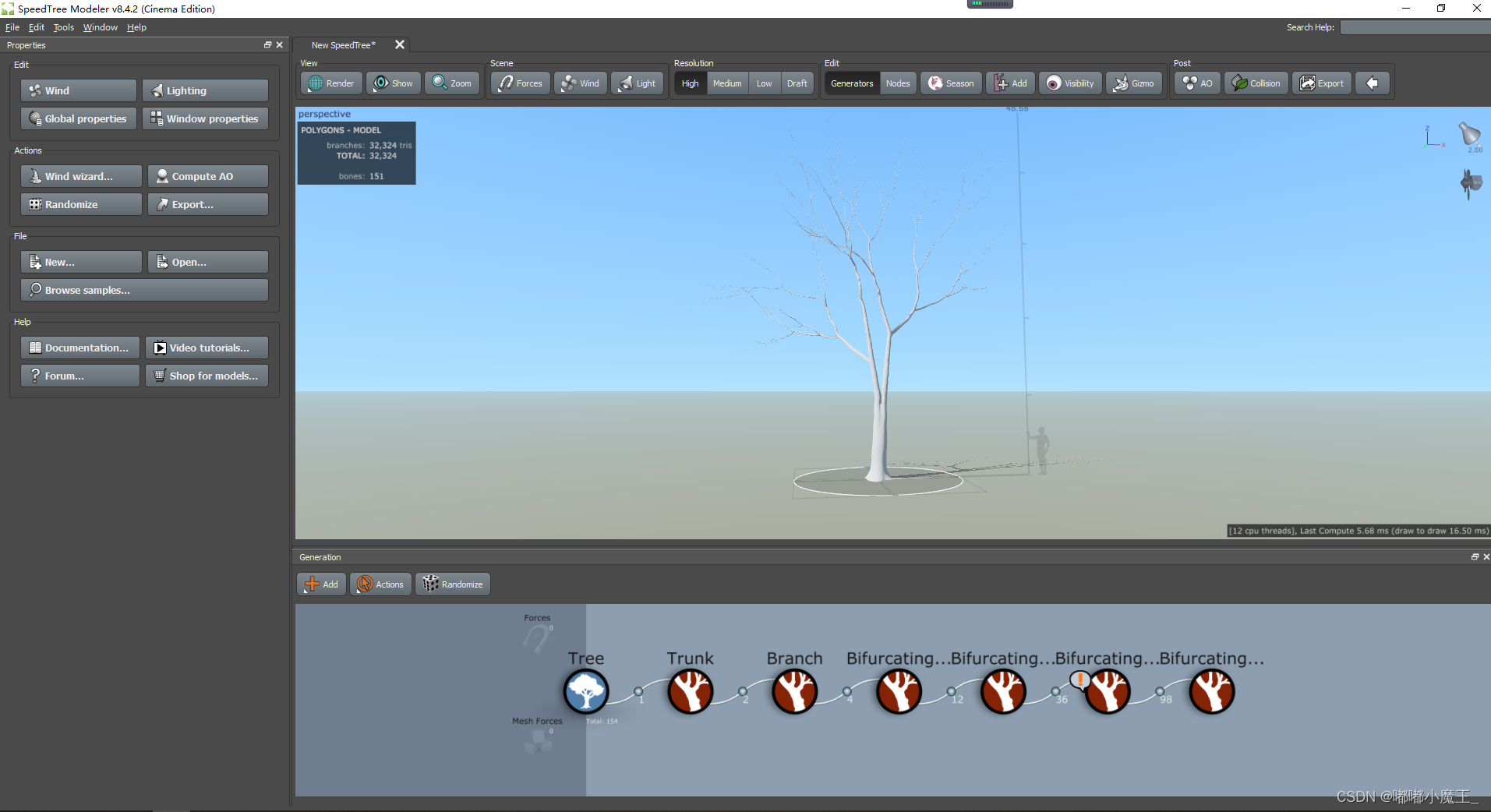Click the polygons model statistics overlay
Screen dimensions: 1491x812
tap(356, 153)
